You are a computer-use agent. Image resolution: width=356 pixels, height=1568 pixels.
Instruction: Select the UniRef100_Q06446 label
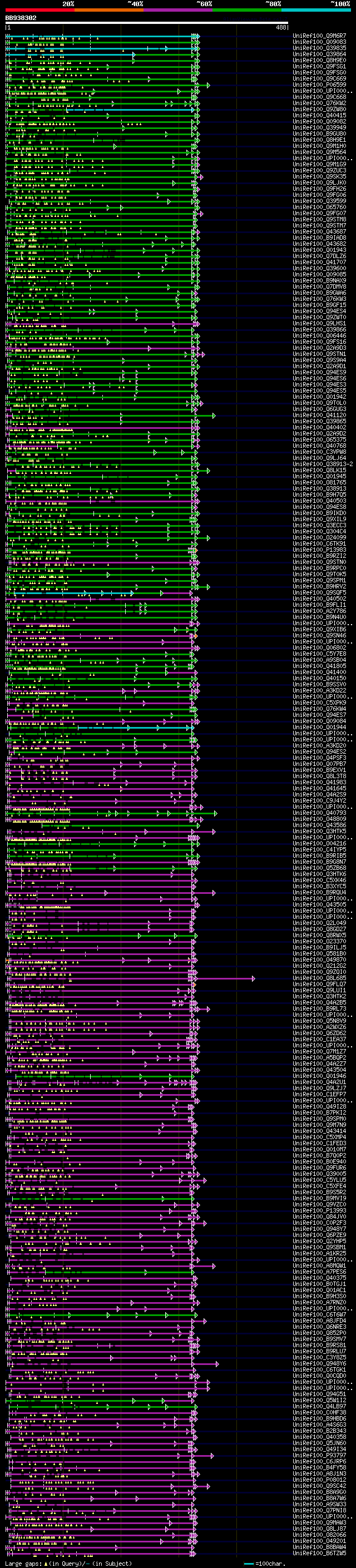319,336
